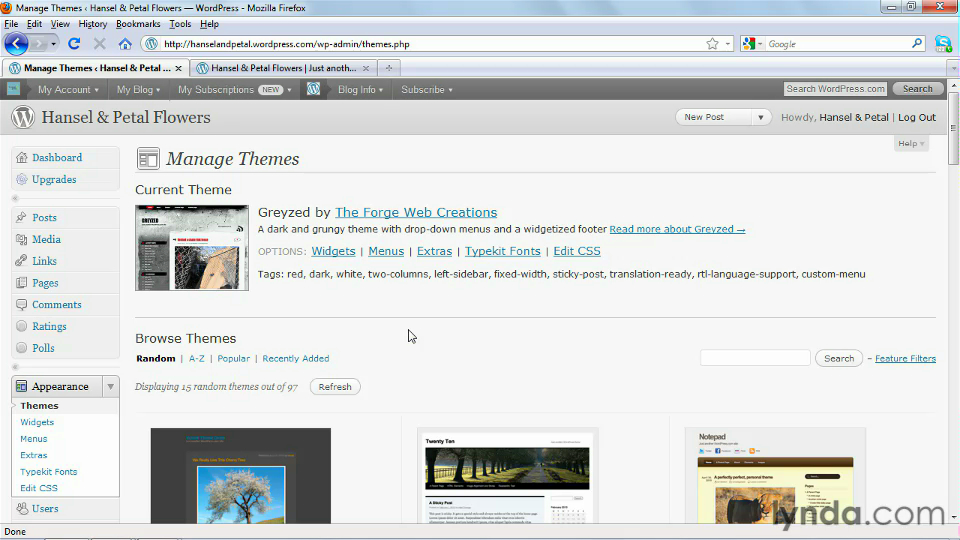
Task: Close the Hansel & Petal Flowers tab
Action: tap(366, 69)
